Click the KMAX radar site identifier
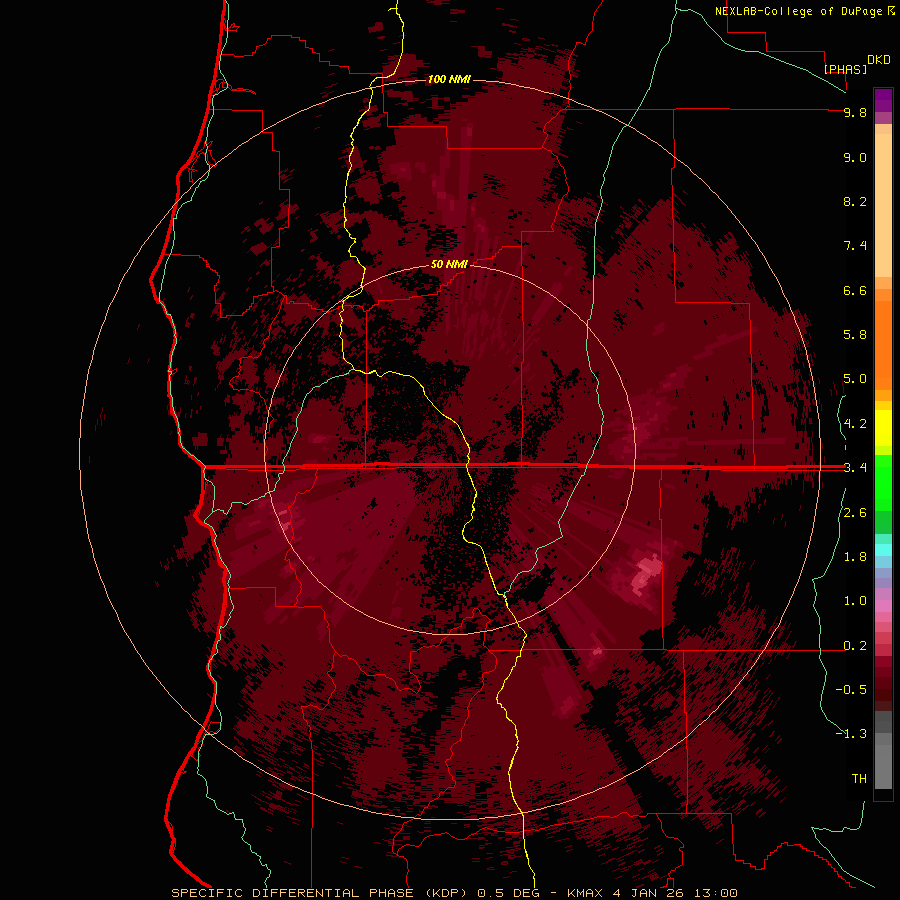900x900 pixels. [x=587, y=893]
